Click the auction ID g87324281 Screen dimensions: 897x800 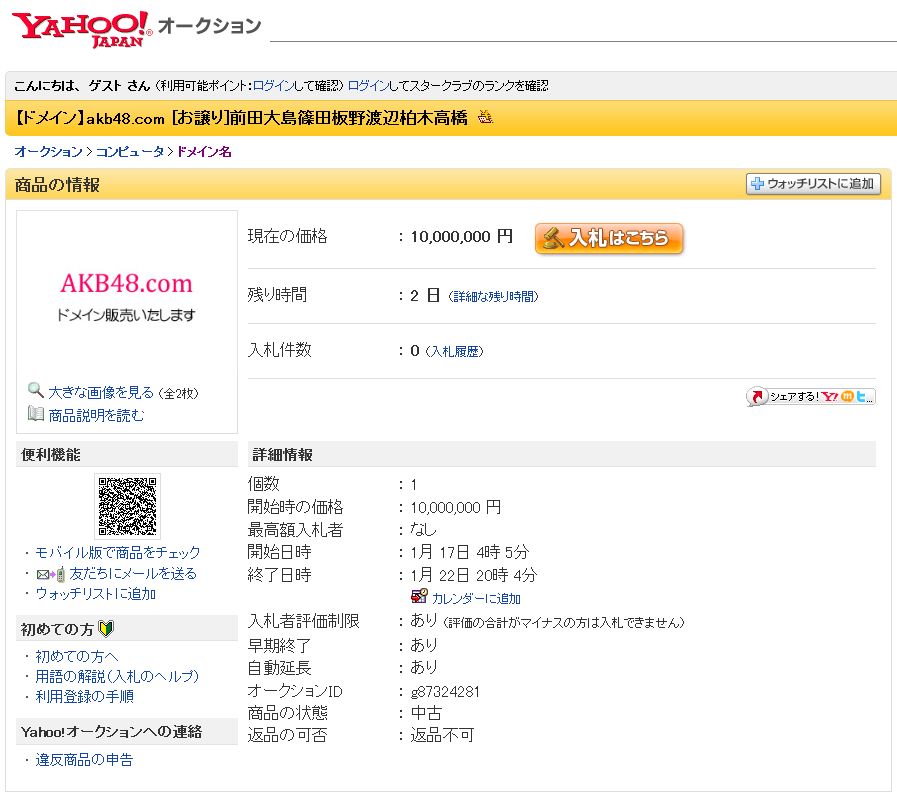click(445, 692)
